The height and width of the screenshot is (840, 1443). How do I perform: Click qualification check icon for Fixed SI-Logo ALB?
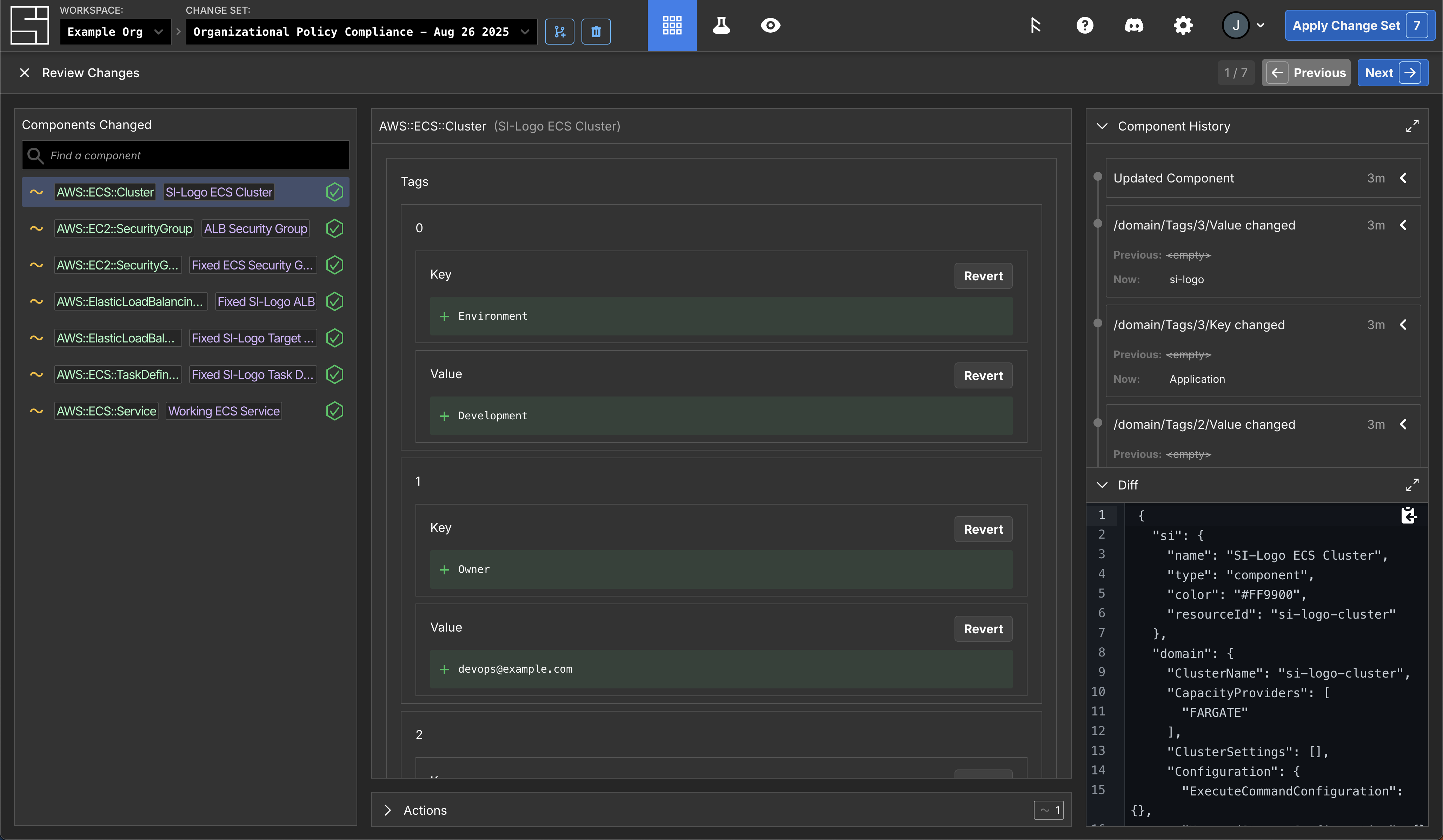coord(334,302)
